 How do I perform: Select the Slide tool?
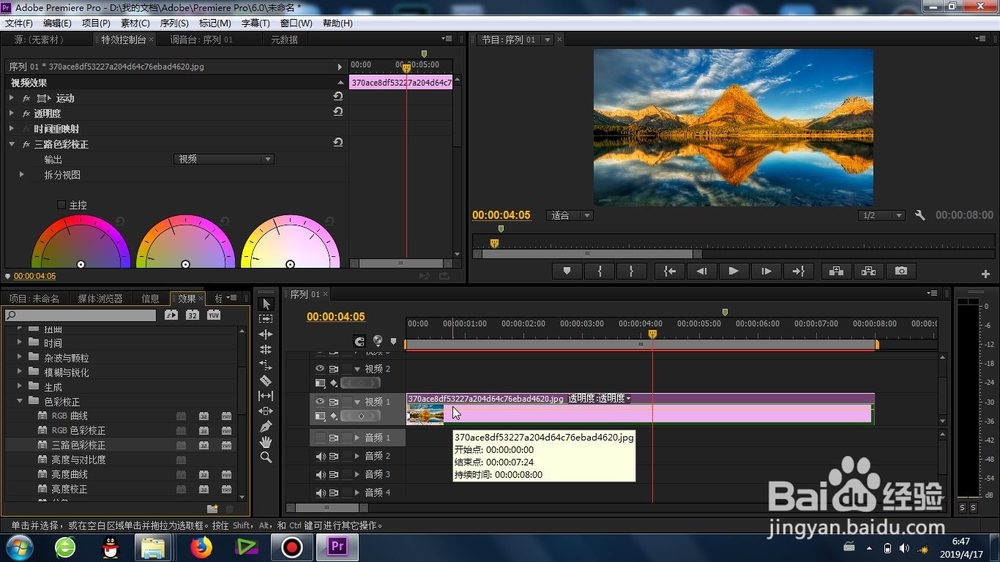[x=266, y=411]
